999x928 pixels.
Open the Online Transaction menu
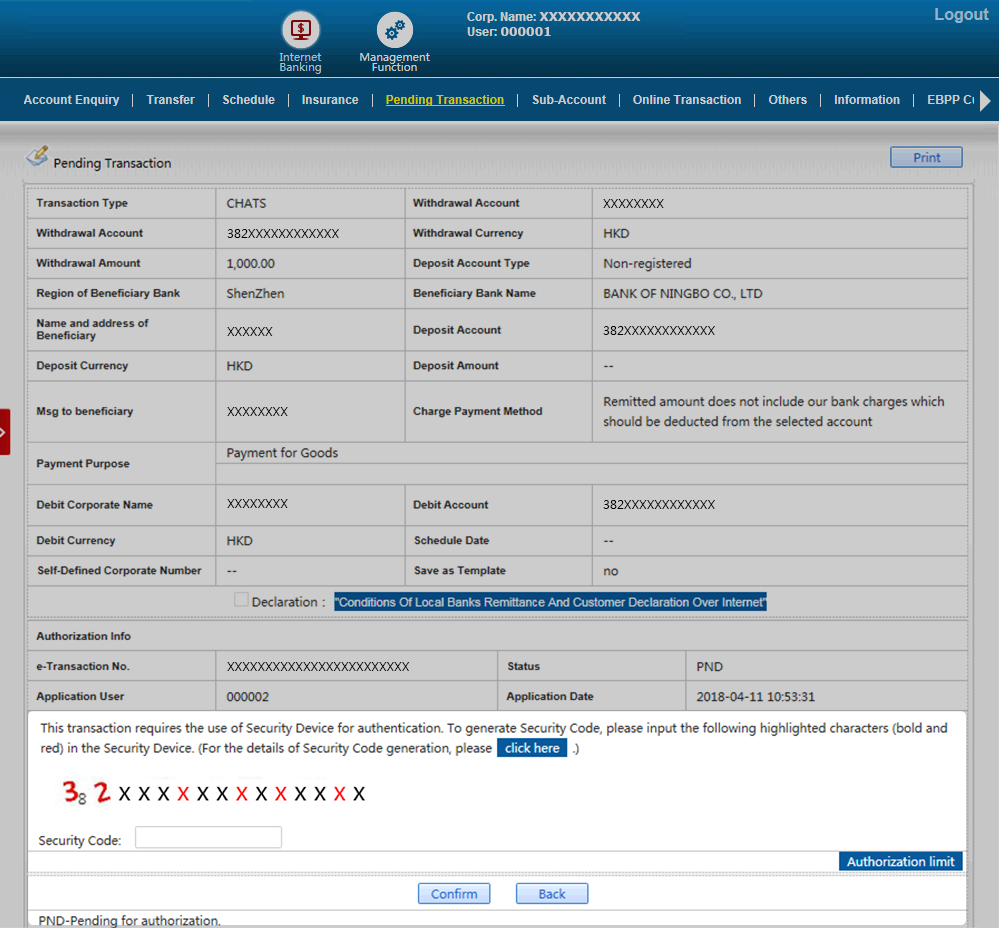click(x=686, y=100)
